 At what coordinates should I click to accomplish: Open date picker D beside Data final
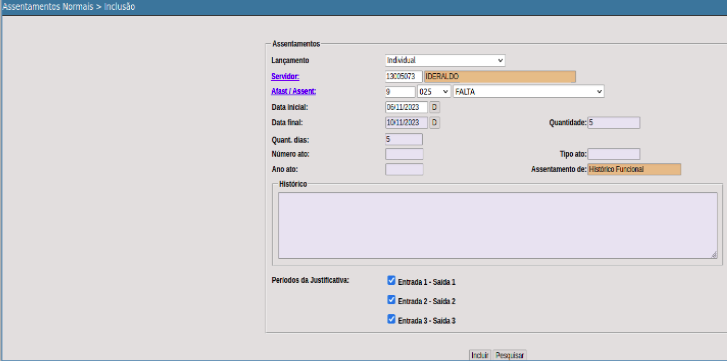point(434,123)
